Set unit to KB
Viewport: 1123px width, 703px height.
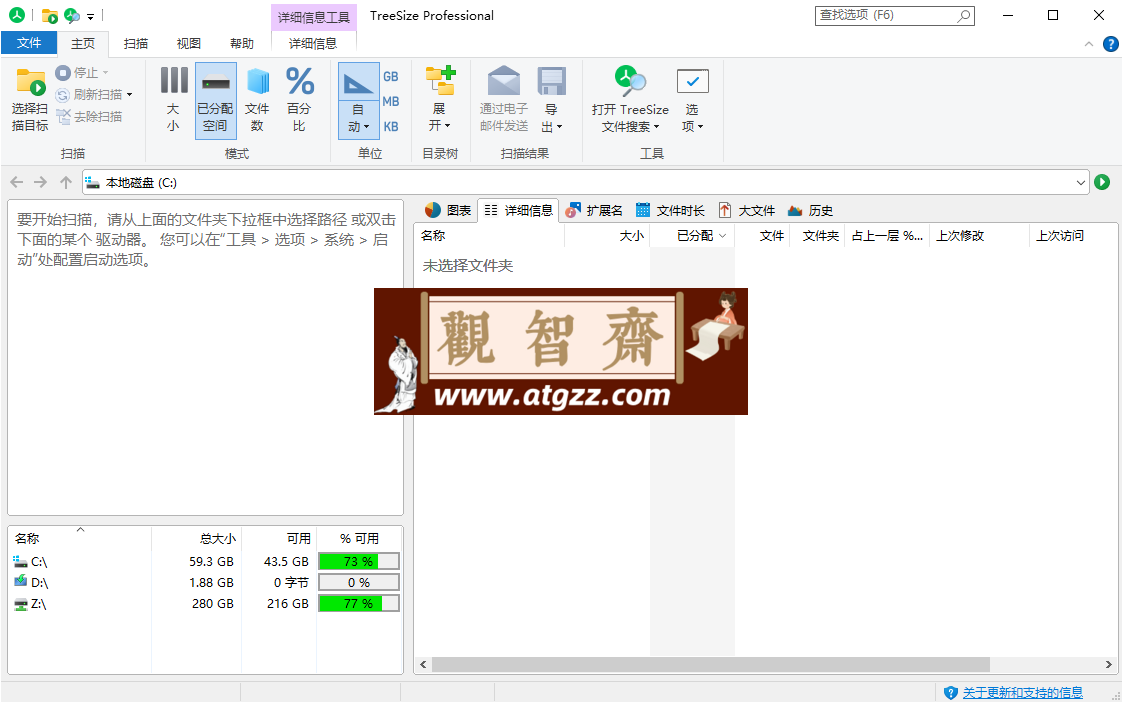point(390,127)
